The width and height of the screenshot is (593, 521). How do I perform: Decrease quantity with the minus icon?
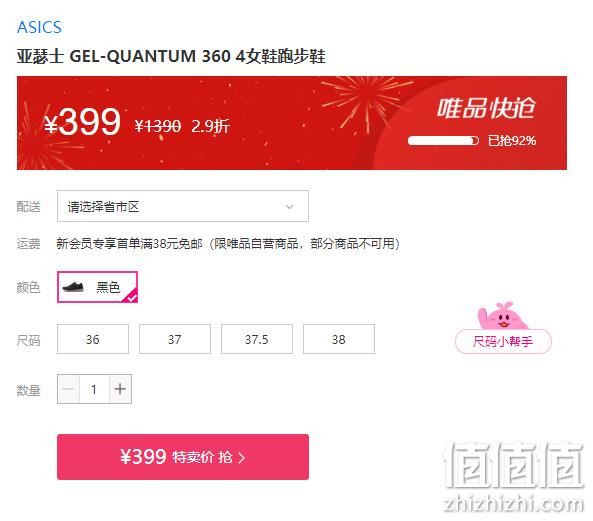68,389
